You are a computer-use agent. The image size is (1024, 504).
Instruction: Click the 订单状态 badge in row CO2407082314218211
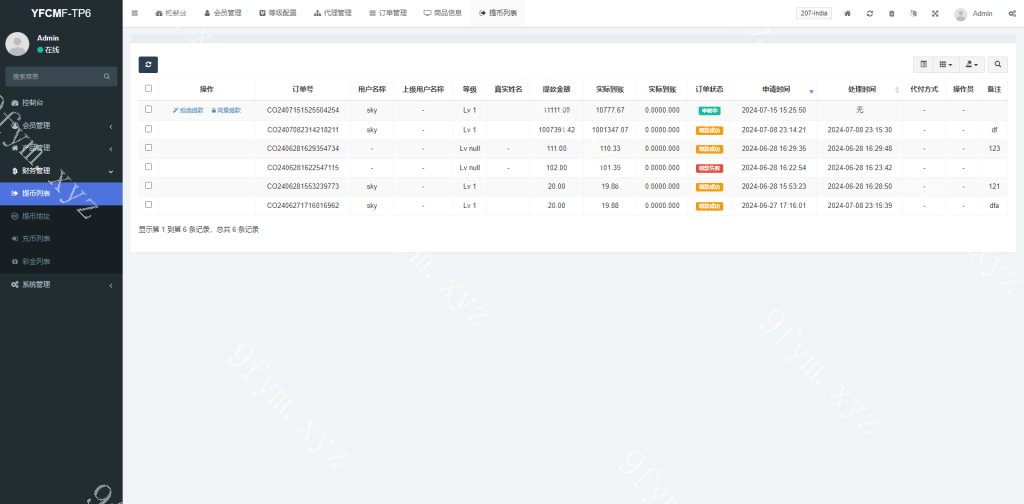tap(709, 130)
